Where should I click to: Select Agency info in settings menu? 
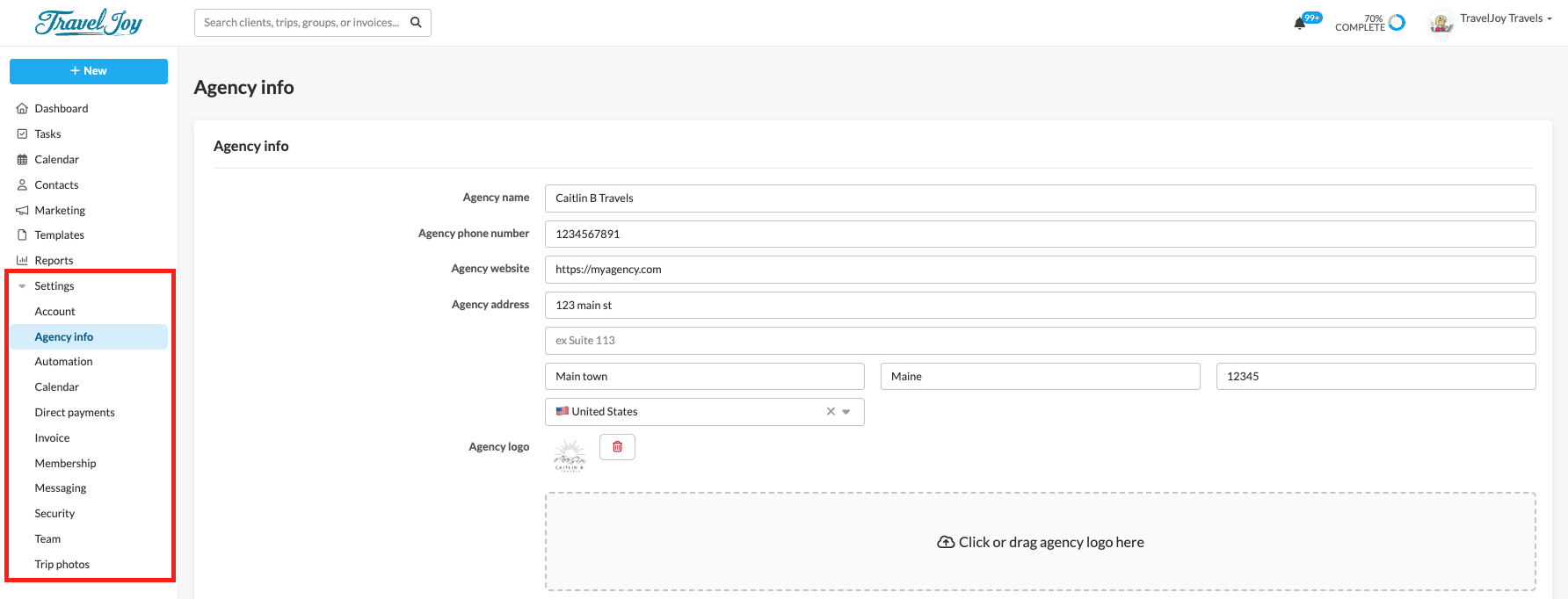click(x=89, y=337)
